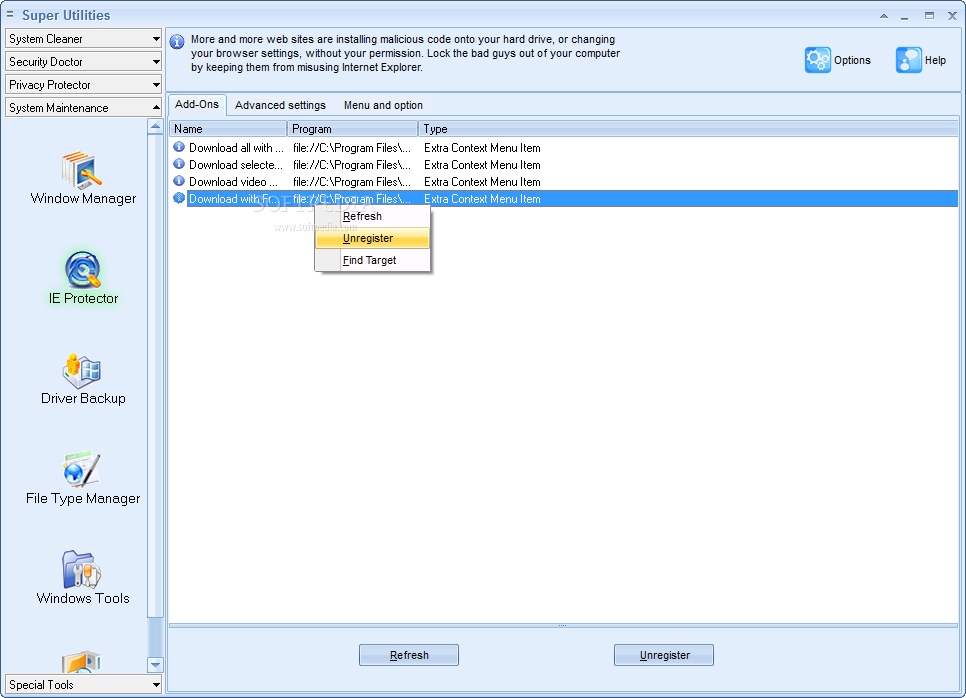The image size is (966, 698).
Task: Collapse the System Maintenance section
Action: (x=83, y=107)
